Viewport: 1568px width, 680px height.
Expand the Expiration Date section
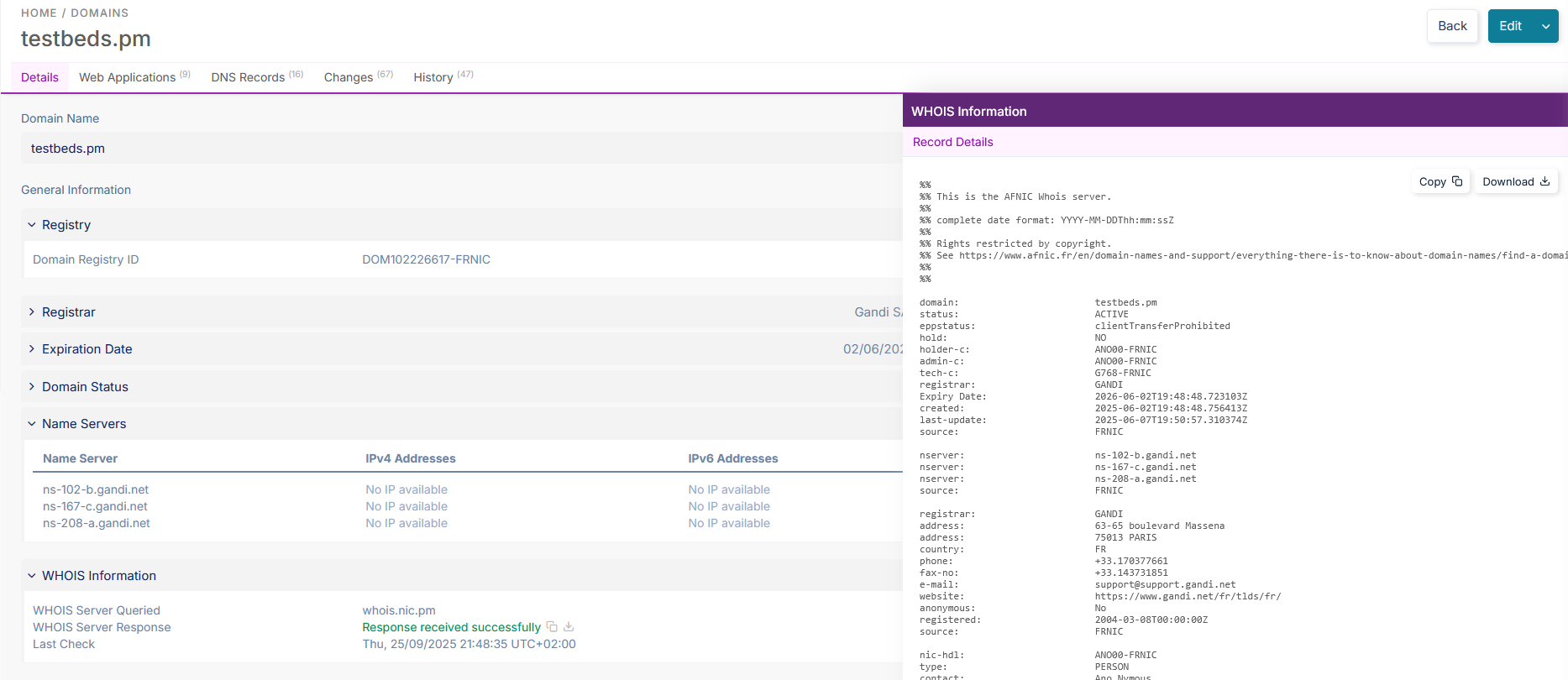[x=32, y=349]
